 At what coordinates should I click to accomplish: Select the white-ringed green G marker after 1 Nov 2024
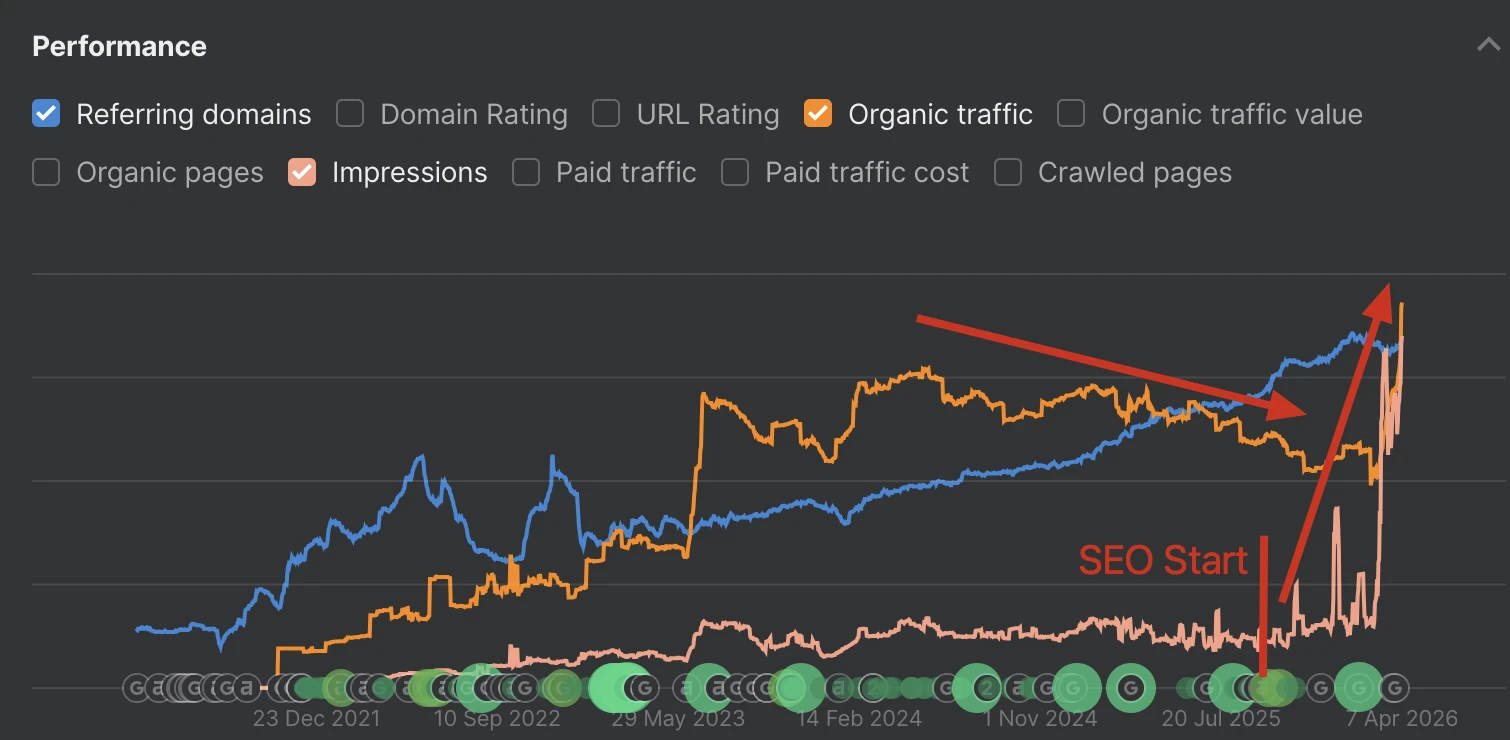coord(1131,688)
